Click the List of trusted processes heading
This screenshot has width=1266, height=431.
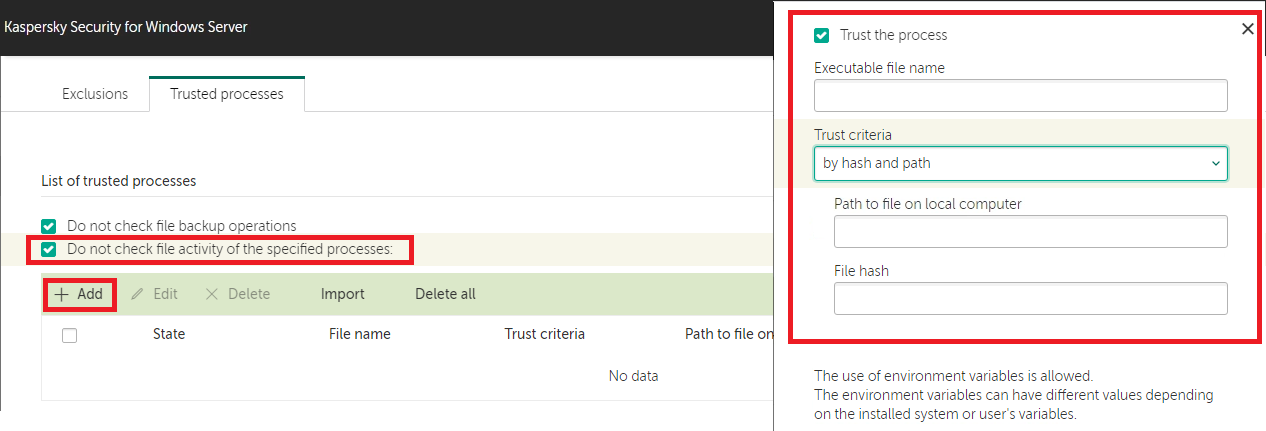(119, 181)
